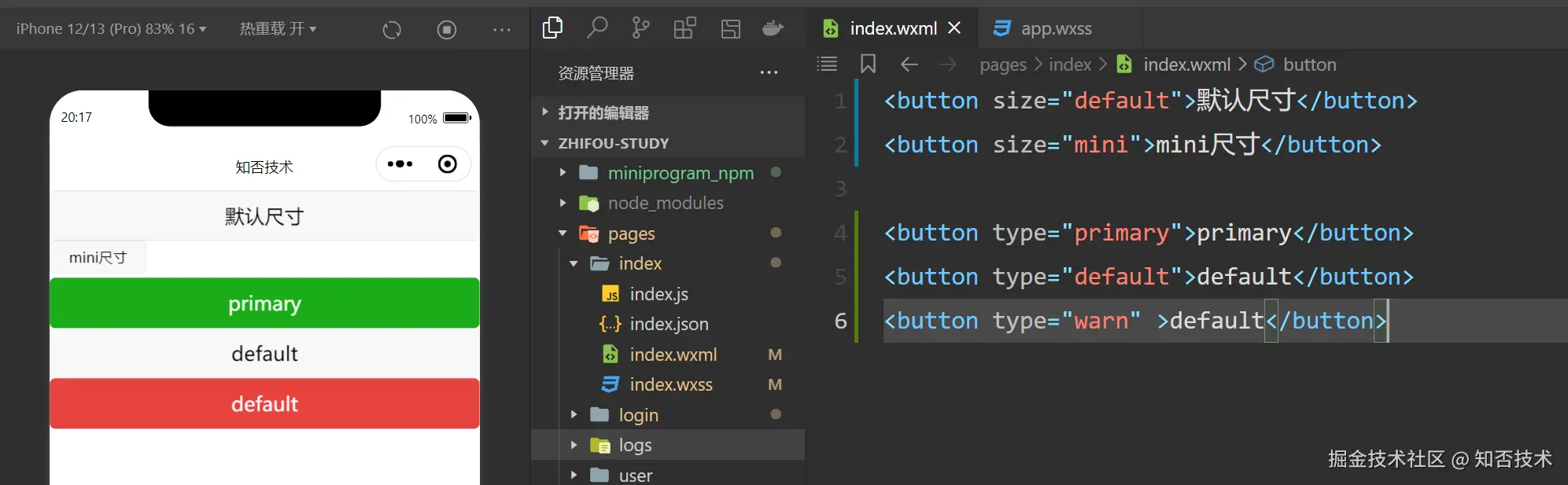Click the button symbol icon in breadcrumb

point(1264,64)
